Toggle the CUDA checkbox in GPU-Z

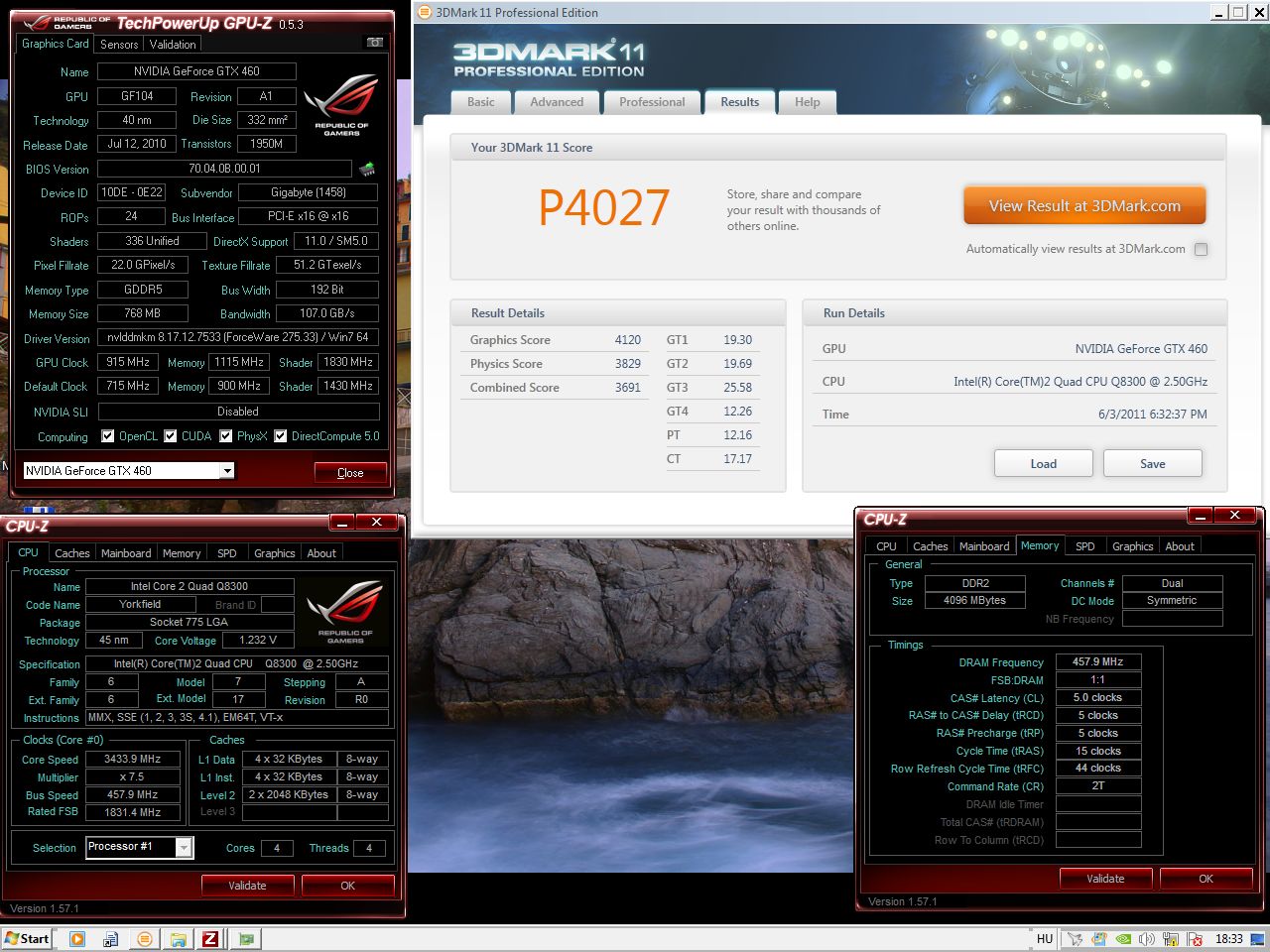pos(171,436)
